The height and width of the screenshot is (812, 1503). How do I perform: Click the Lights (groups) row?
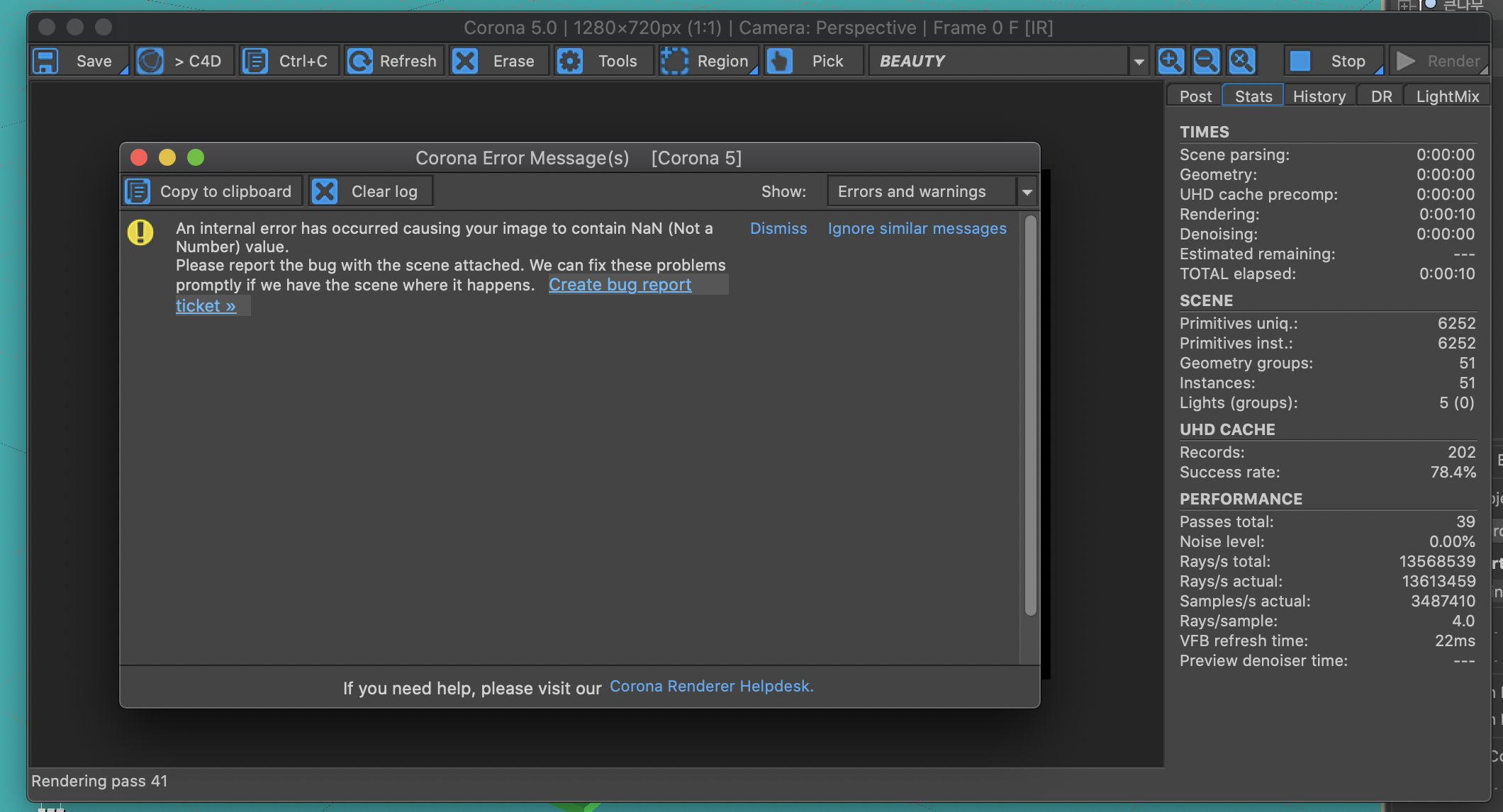pos(1327,402)
